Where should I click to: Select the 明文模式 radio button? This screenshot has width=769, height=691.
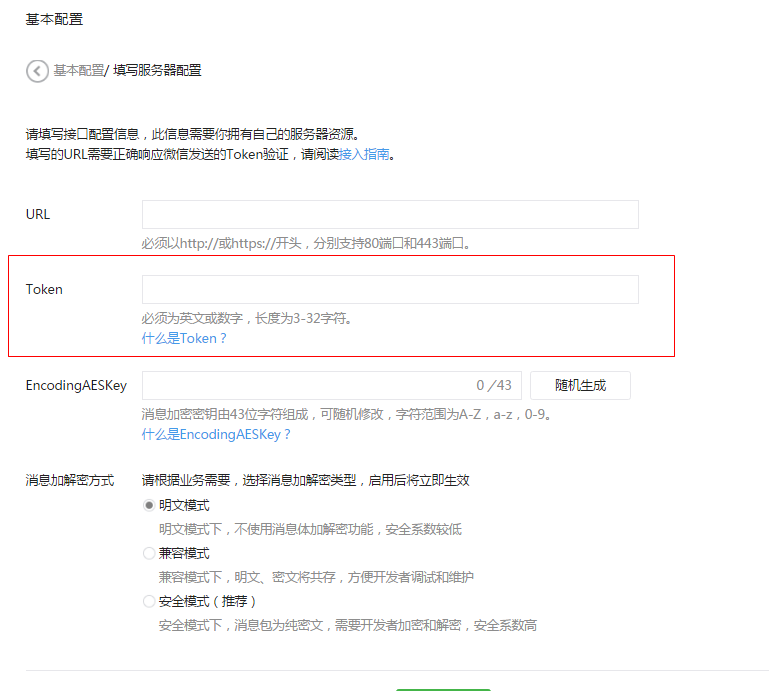pyautogui.click(x=149, y=505)
